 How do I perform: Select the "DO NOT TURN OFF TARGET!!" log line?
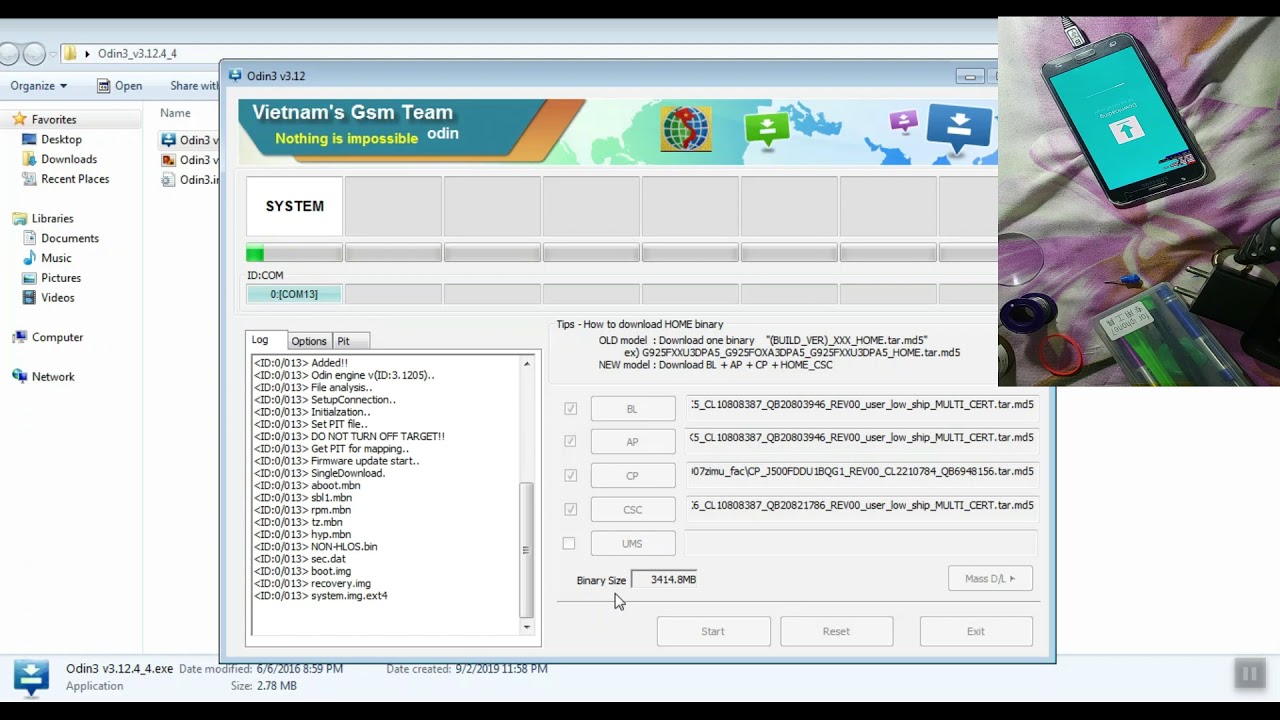pyautogui.click(x=349, y=437)
